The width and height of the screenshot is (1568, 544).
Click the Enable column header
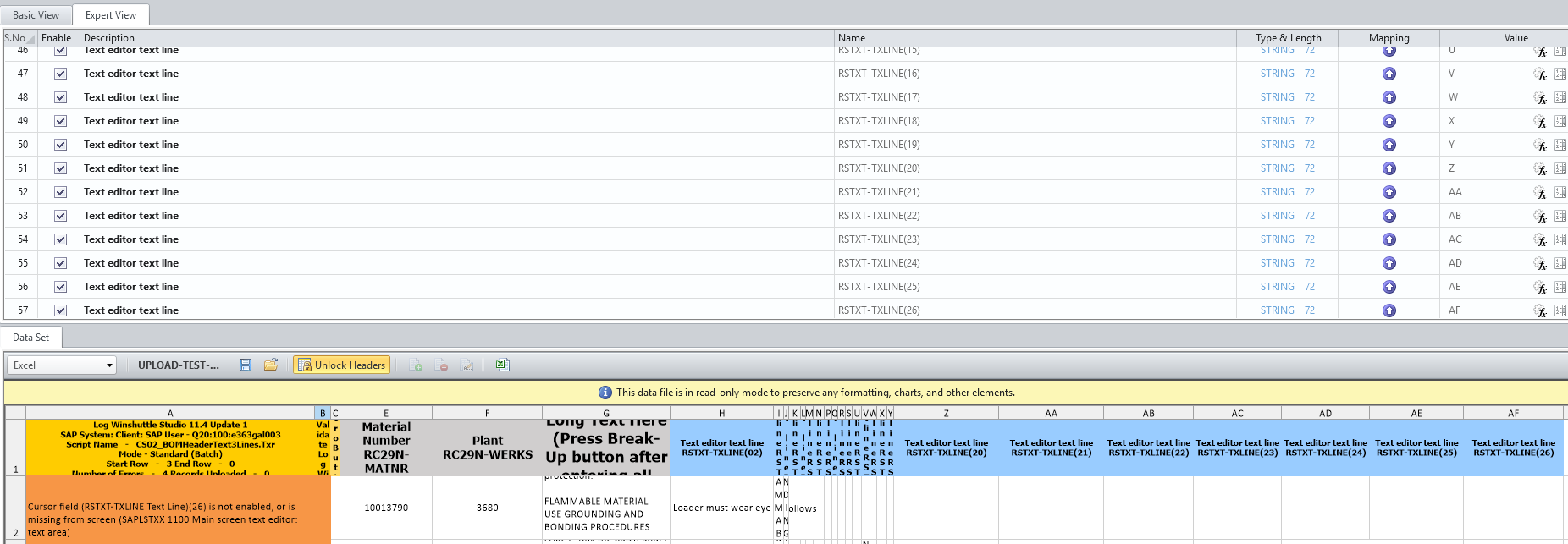coord(57,38)
